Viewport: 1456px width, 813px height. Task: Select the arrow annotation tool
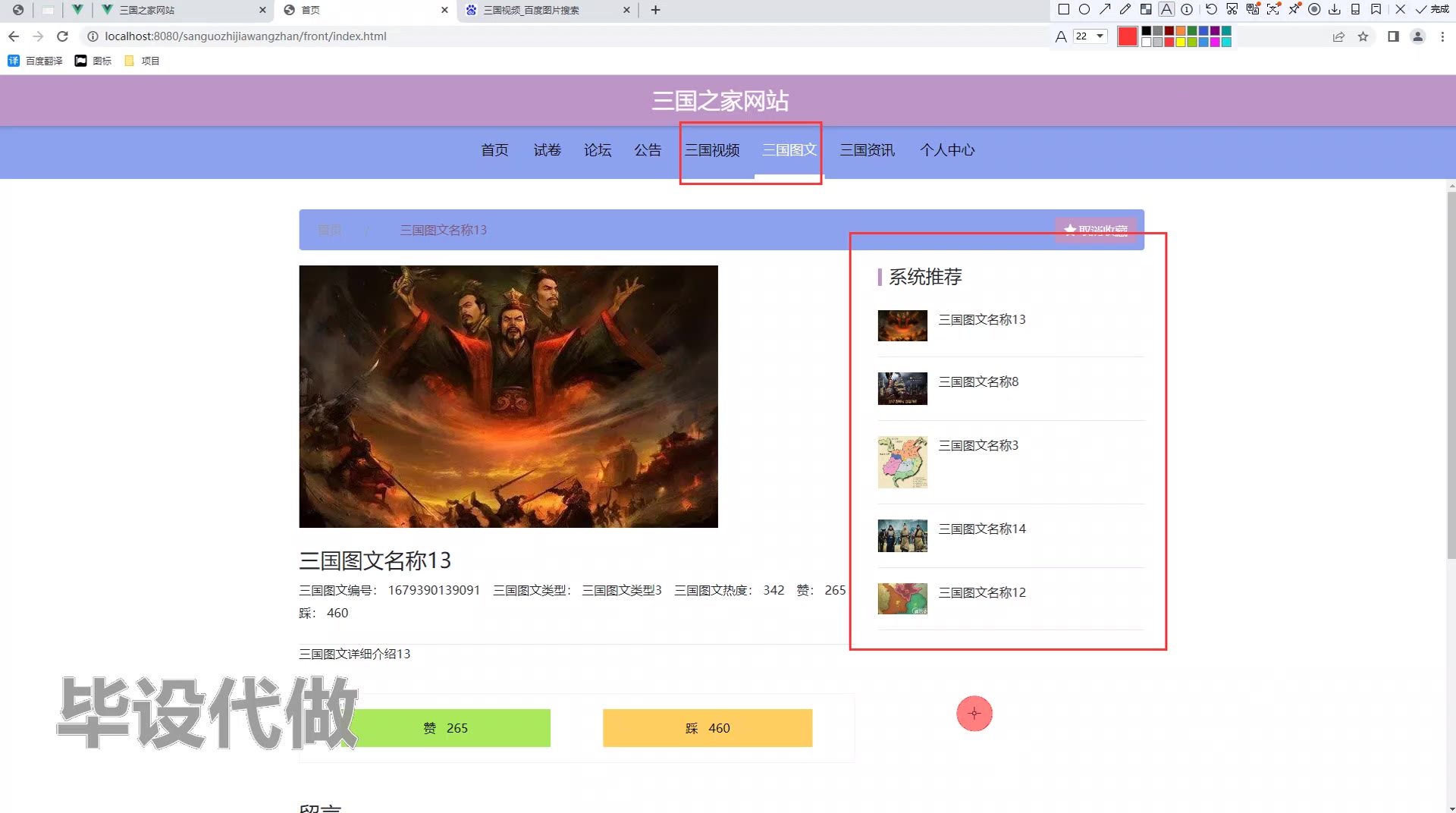coord(1105,10)
